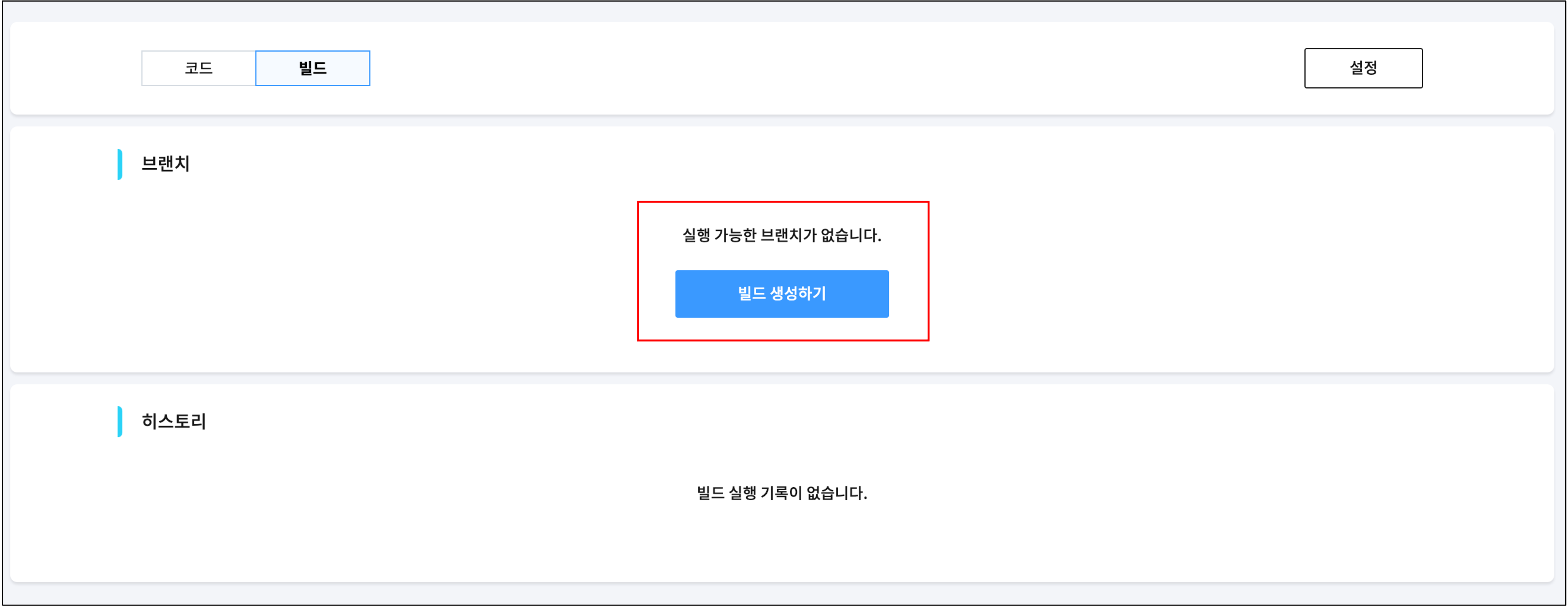Click the cyan bar beside 히스토리

pos(120,421)
